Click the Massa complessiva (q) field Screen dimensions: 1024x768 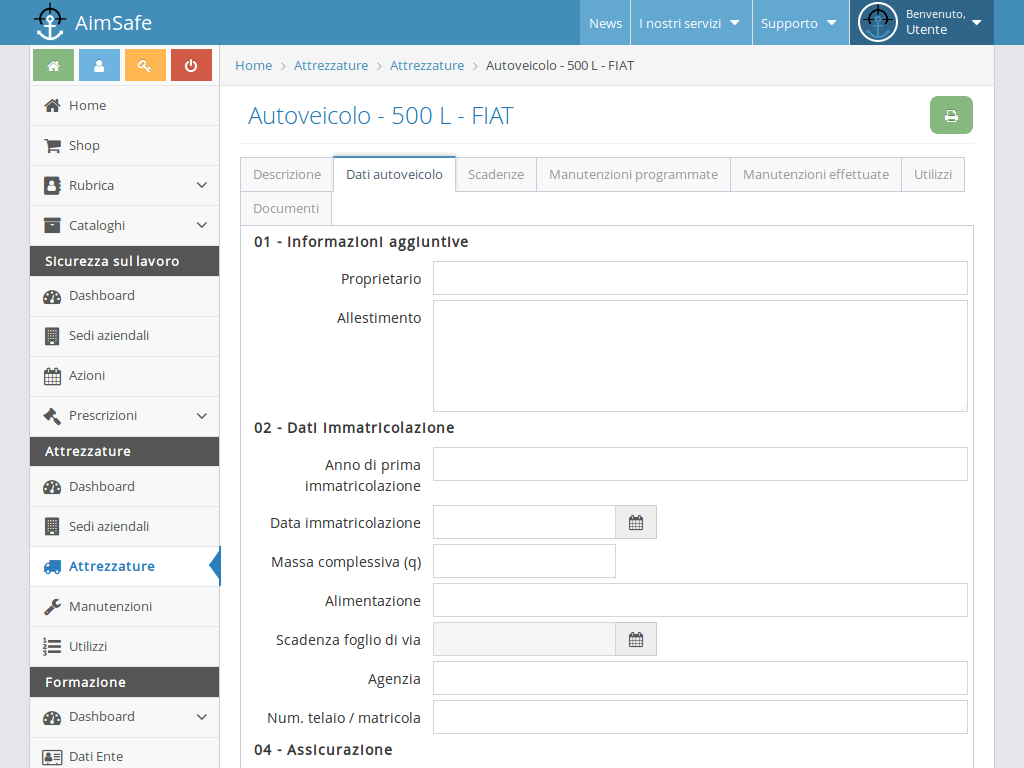(524, 561)
